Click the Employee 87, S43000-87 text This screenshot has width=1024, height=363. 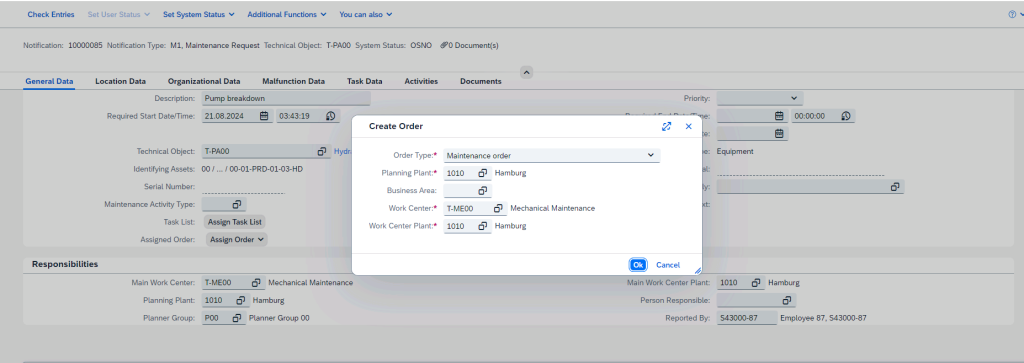click(x=824, y=318)
